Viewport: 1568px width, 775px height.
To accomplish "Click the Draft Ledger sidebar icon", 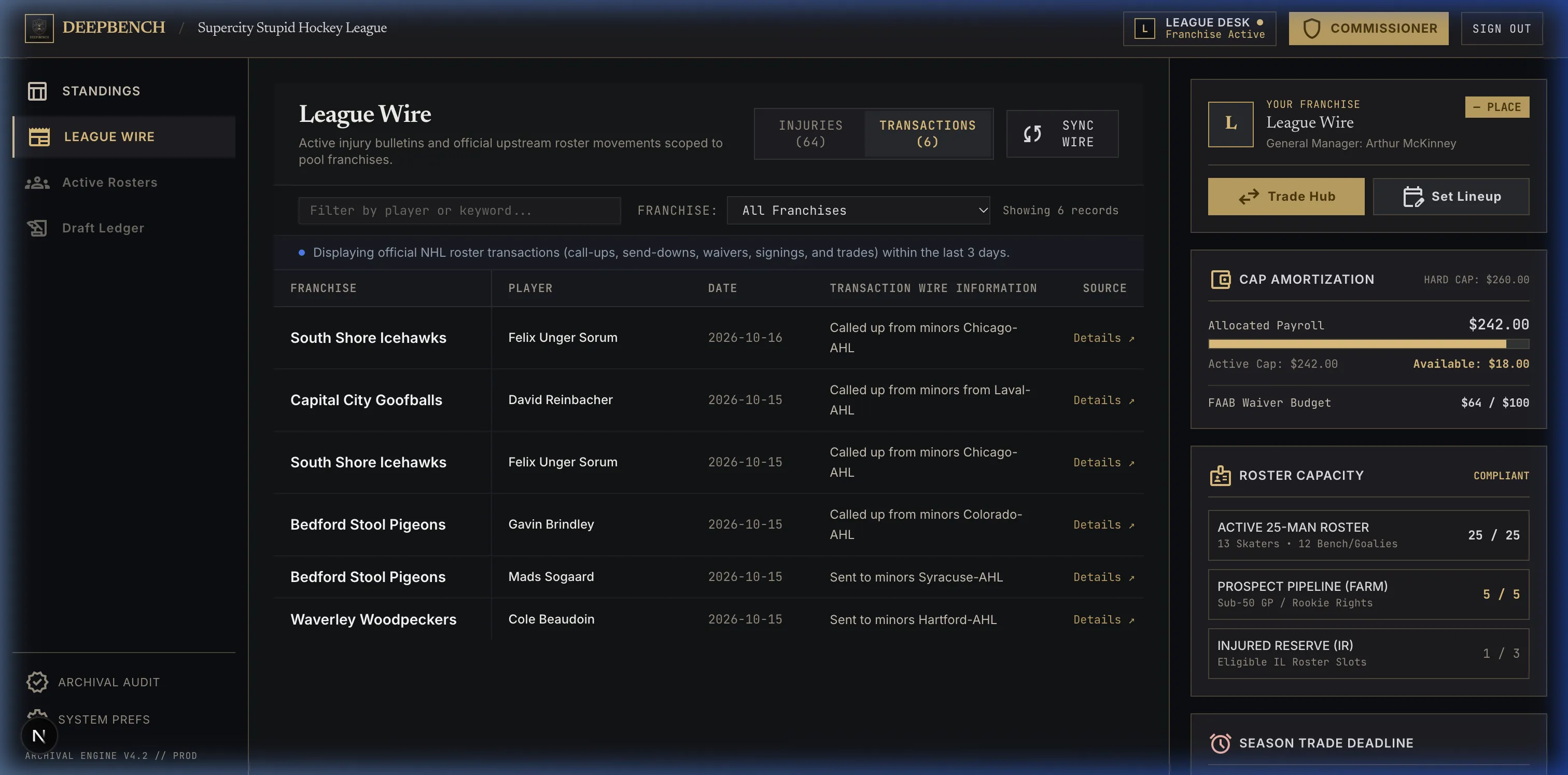I will point(37,228).
